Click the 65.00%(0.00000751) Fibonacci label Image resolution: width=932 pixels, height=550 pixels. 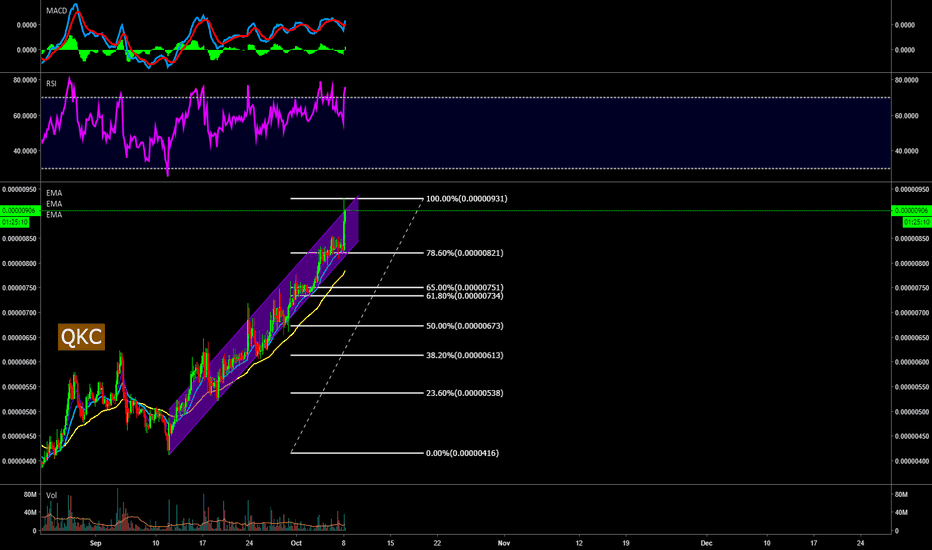click(464, 287)
